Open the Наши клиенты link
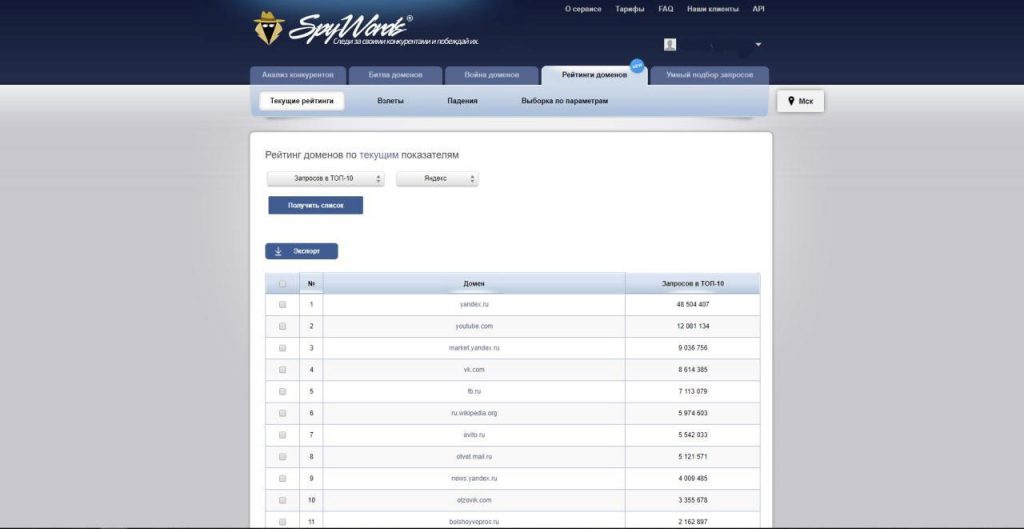 712,9
